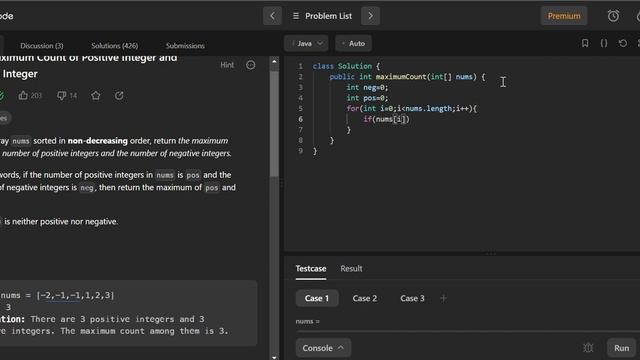Click the debug bug icon
640x360 pixels.
click(588, 348)
